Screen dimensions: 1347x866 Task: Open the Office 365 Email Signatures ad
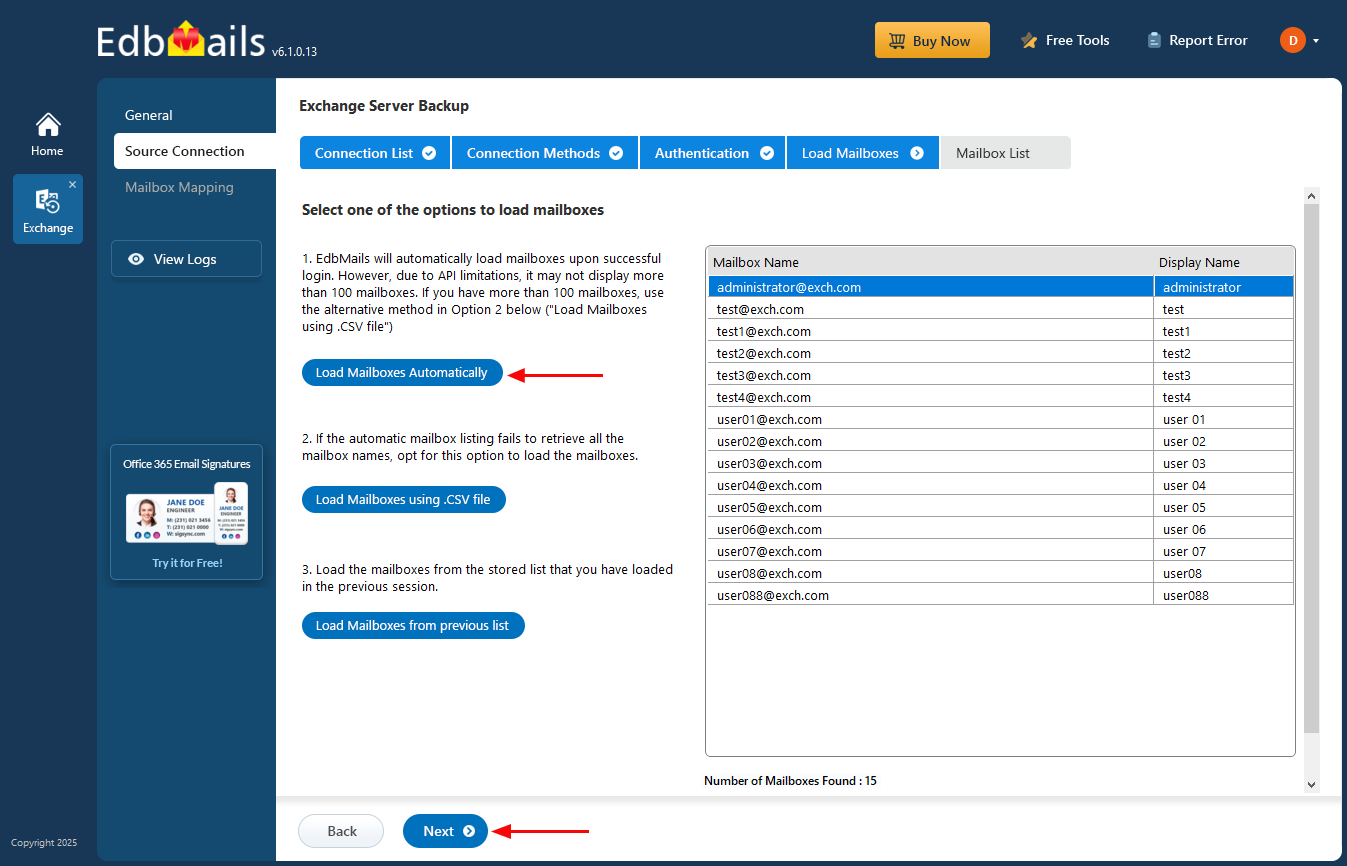186,512
